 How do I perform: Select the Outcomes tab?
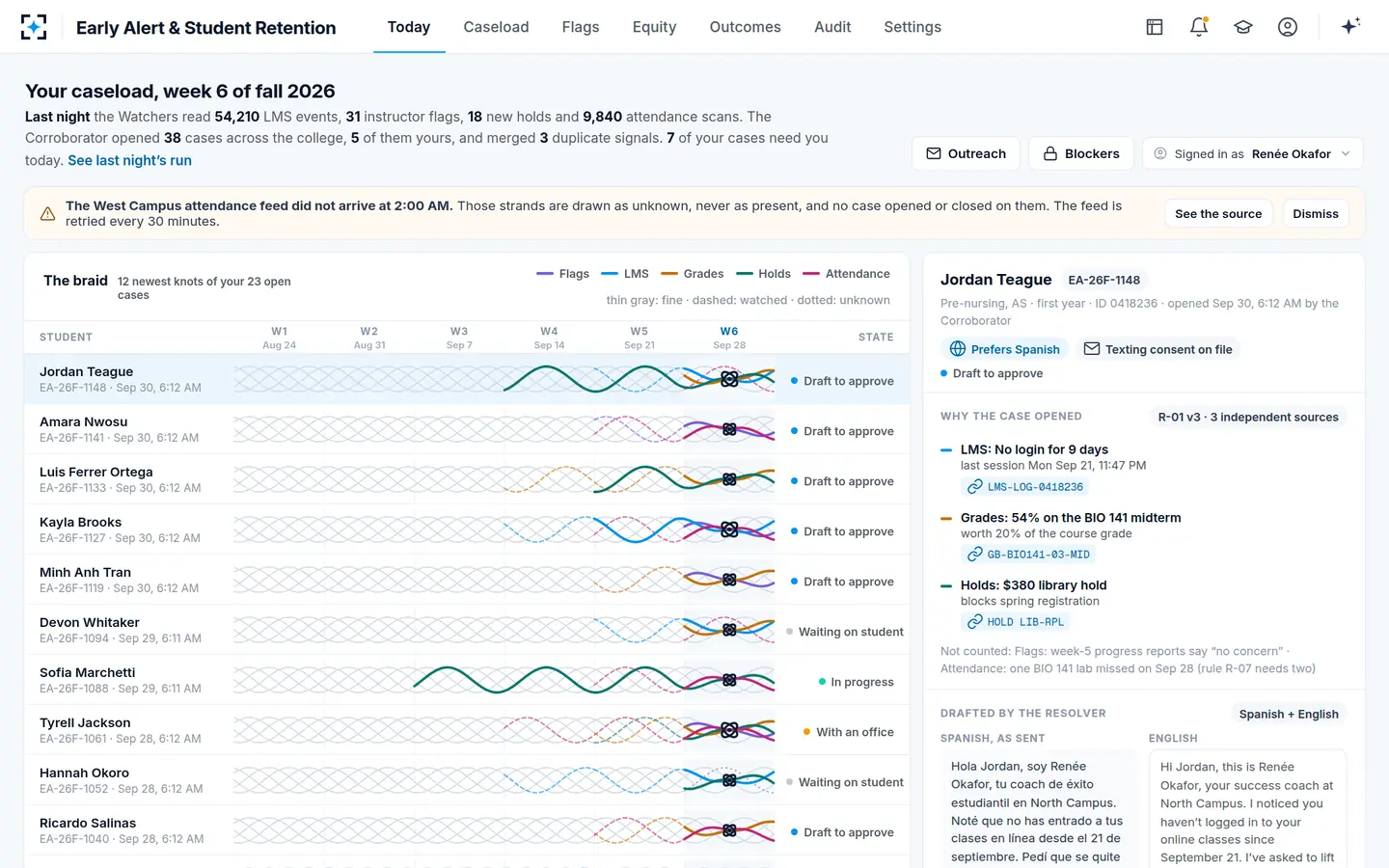click(745, 27)
